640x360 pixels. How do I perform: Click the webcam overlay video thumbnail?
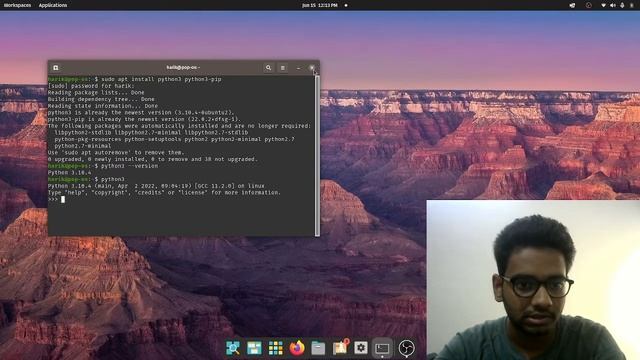click(x=533, y=280)
